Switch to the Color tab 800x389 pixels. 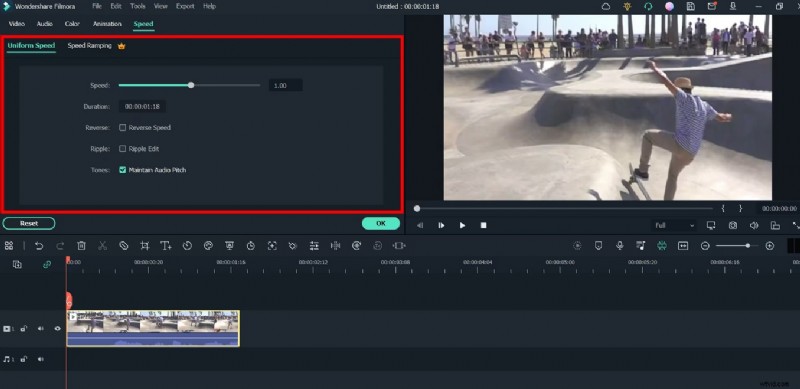[x=72, y=24]
